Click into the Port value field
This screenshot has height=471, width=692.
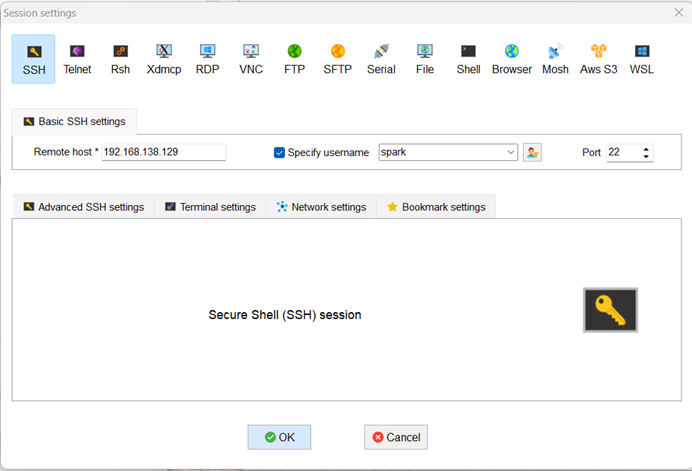pos(624,152)
